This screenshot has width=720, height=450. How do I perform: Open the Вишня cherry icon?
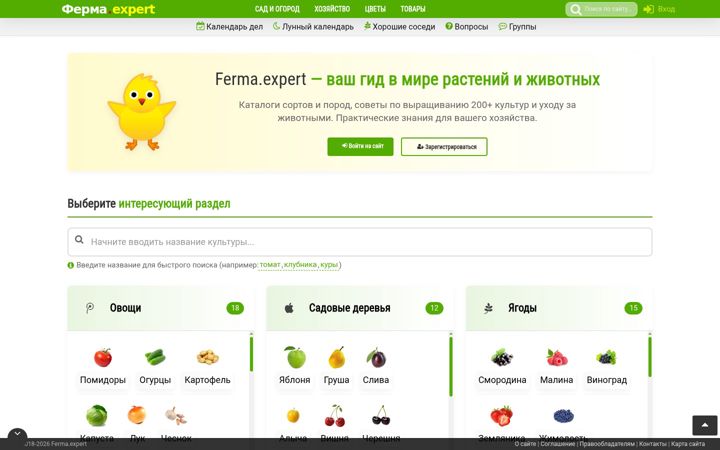(335, 416)
